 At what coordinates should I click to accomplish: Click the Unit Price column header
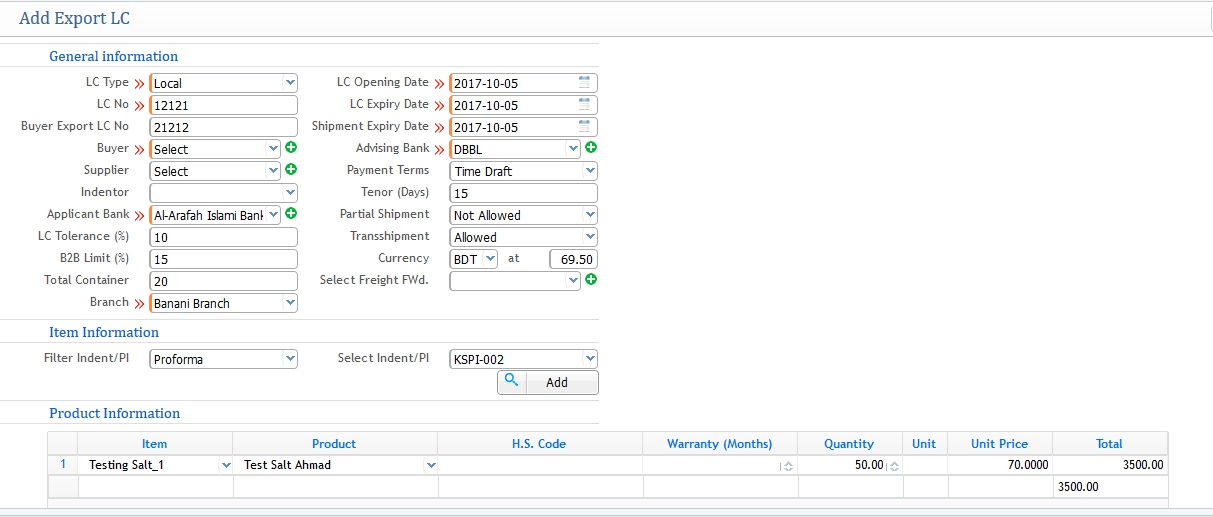click(999, 444)
